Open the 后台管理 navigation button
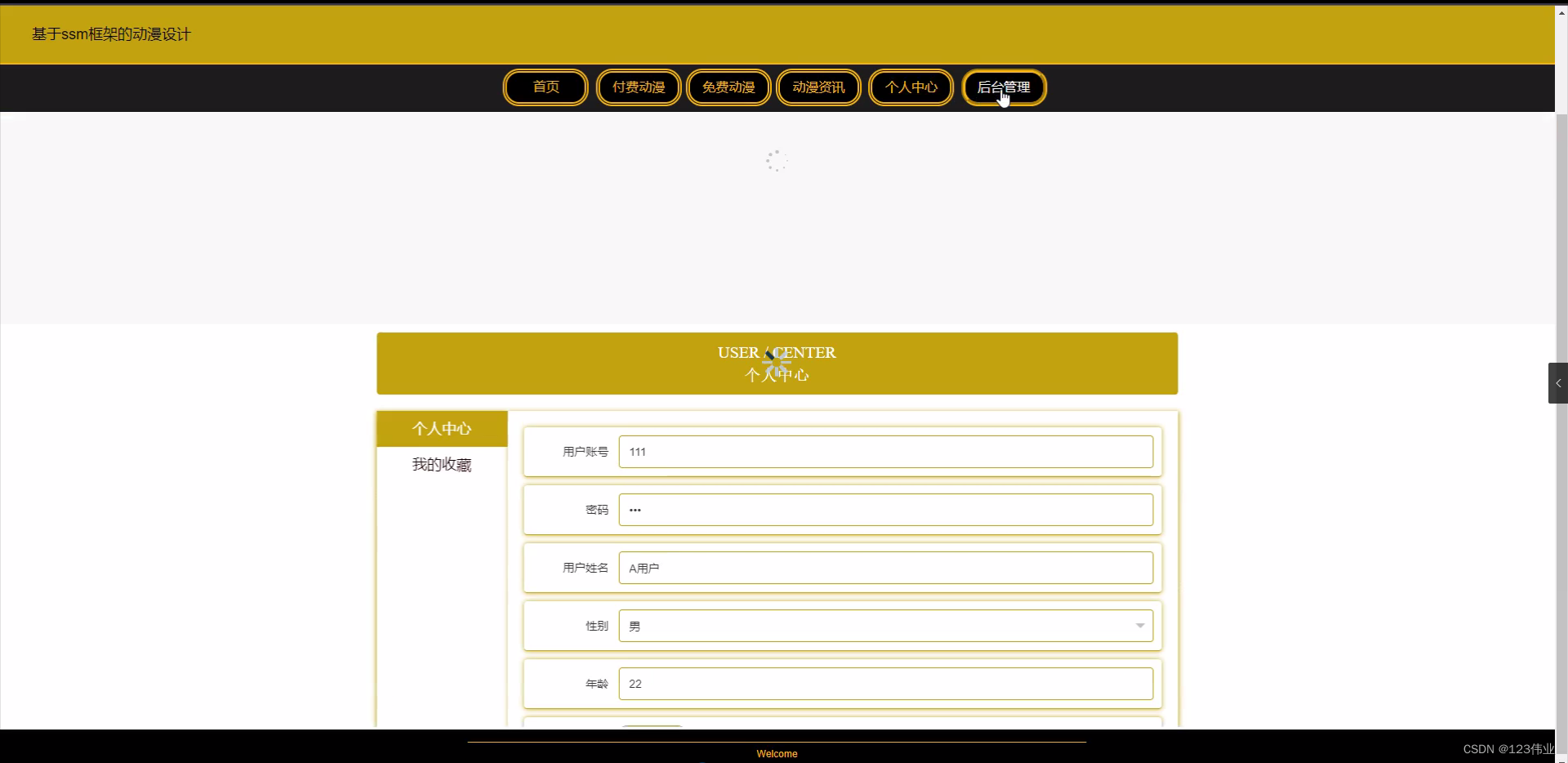 pyautogui.click(x=1004, y=87)
